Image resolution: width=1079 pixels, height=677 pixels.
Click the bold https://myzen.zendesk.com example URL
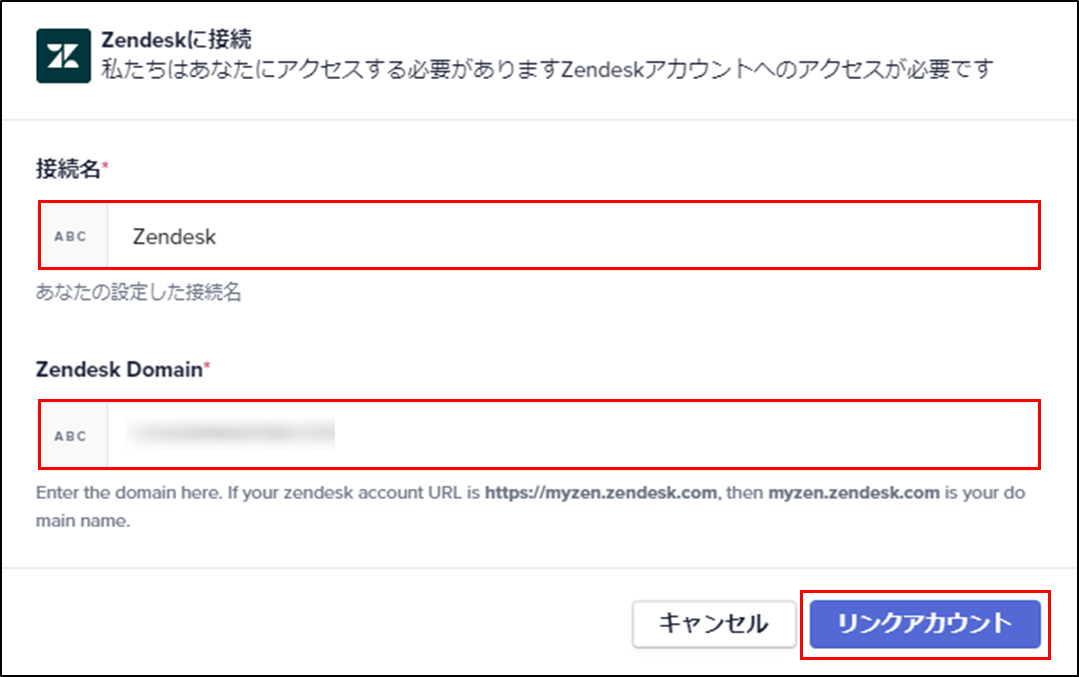click(601, 493)
